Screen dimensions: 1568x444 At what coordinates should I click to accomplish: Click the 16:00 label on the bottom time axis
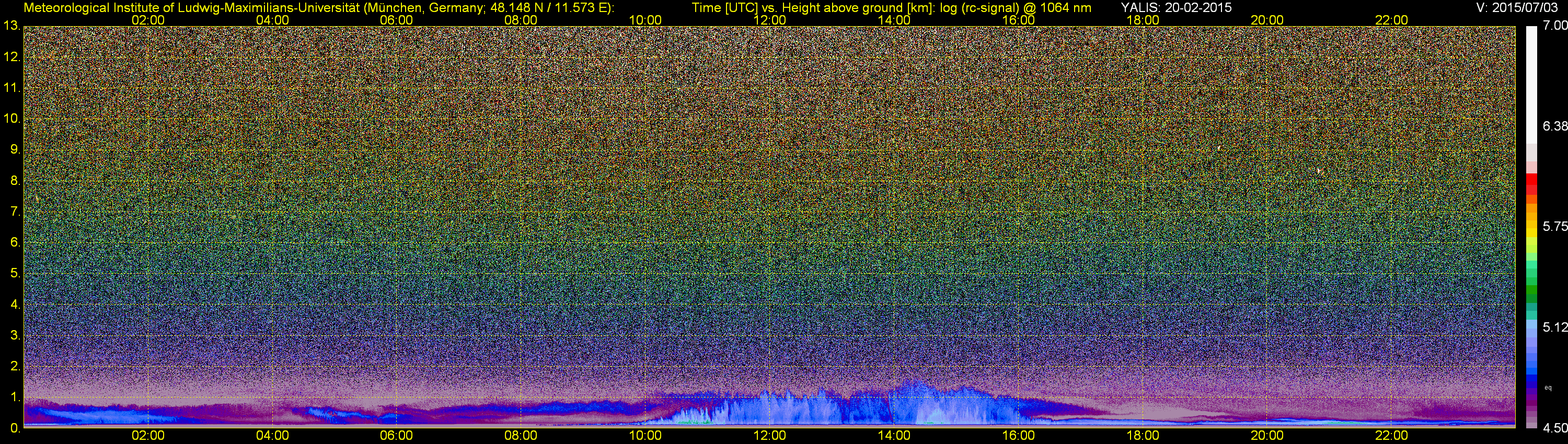tap(1018, 436)
